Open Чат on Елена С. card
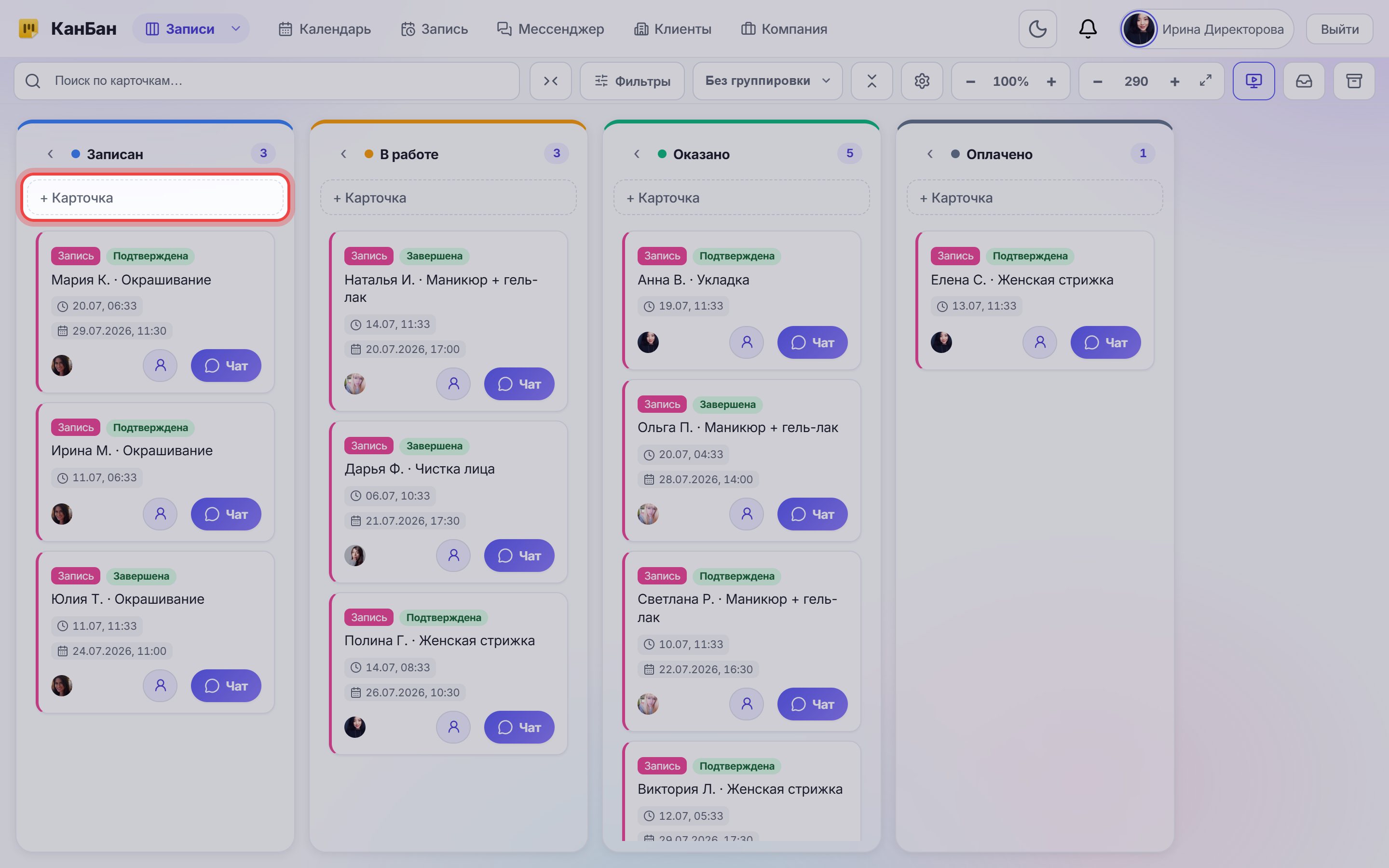Screen dimensions: 1389x868 [1105, 342]
